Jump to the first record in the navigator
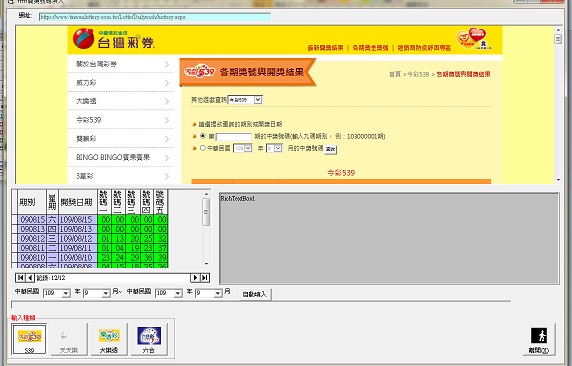 tap(20, 278)
